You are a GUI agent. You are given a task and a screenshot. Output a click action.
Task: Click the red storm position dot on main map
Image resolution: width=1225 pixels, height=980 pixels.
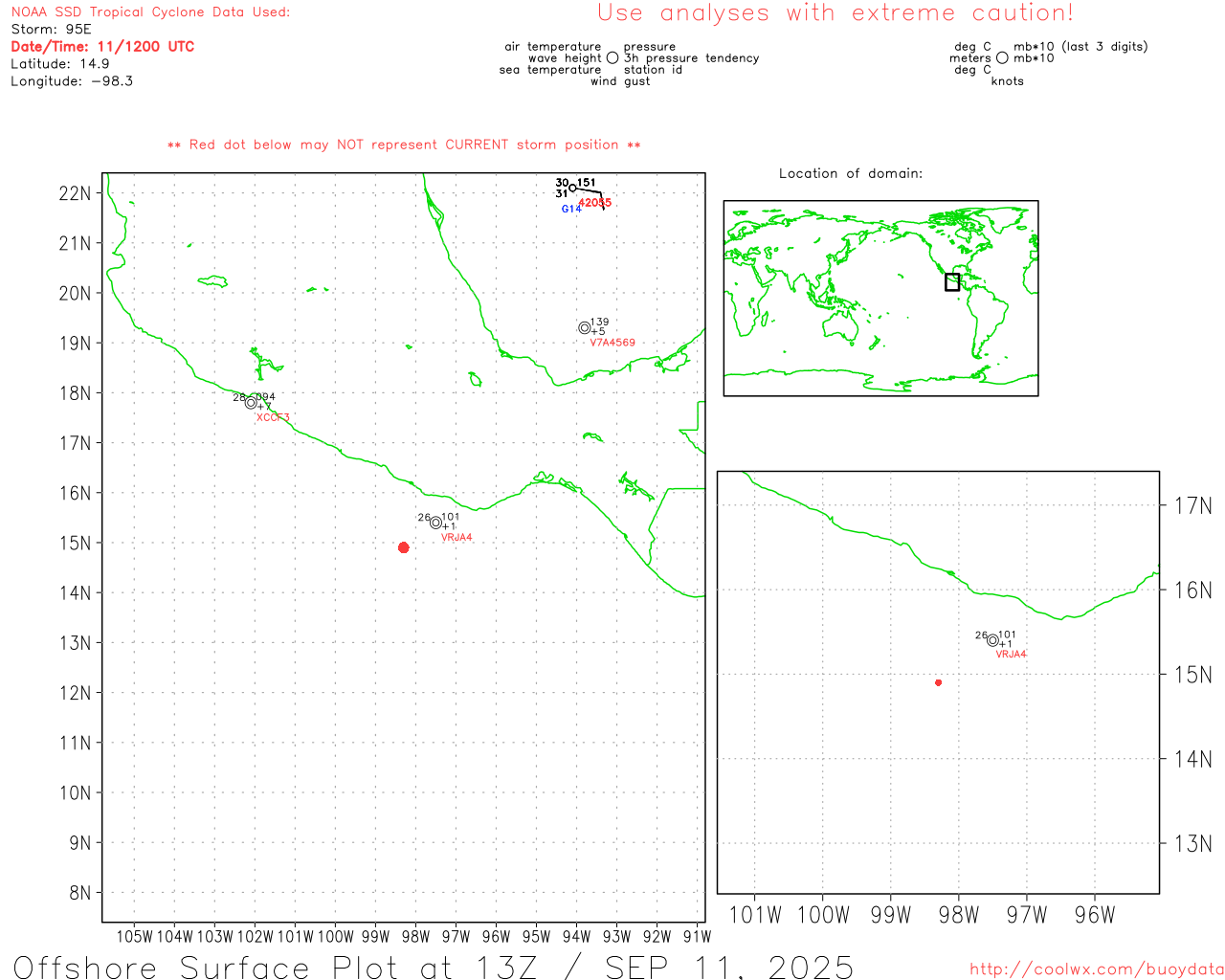(404, 547)
